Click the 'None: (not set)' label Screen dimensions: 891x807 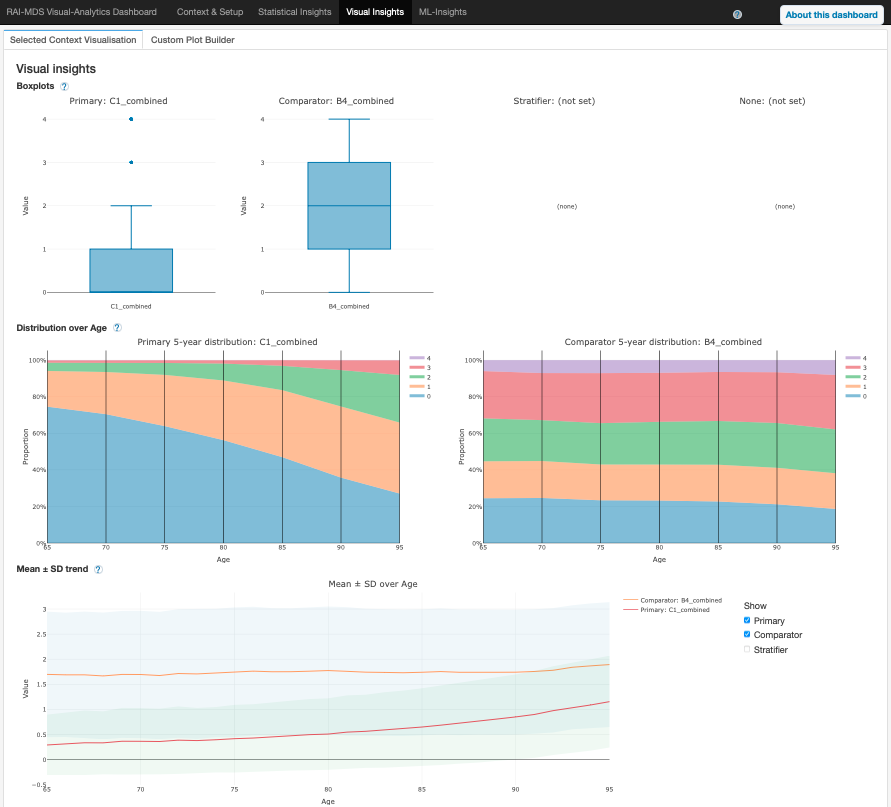(x=772, y=101)
